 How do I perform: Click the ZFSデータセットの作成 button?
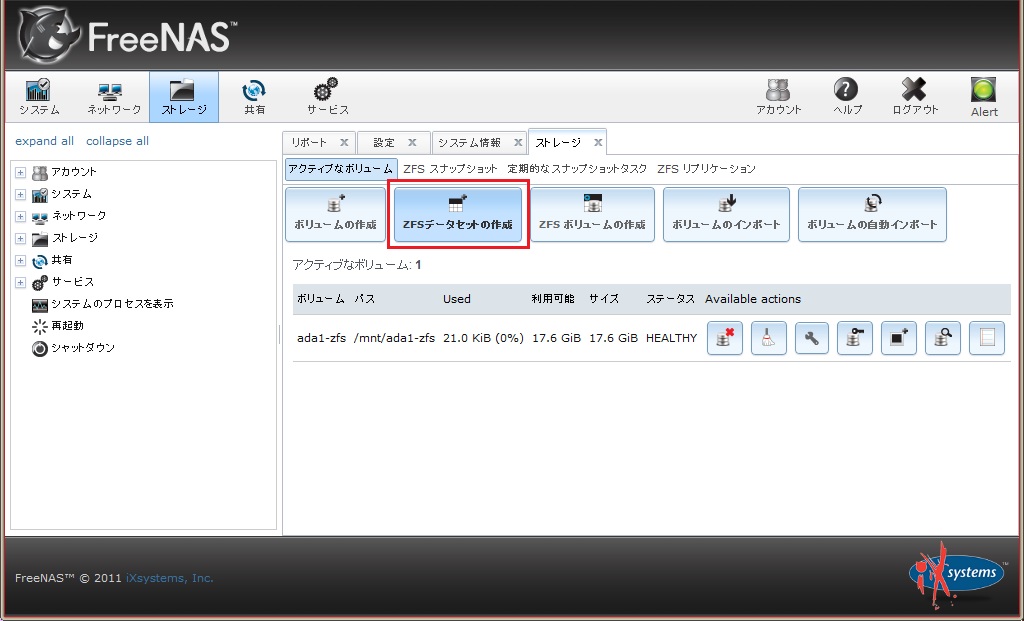point(458,215)
